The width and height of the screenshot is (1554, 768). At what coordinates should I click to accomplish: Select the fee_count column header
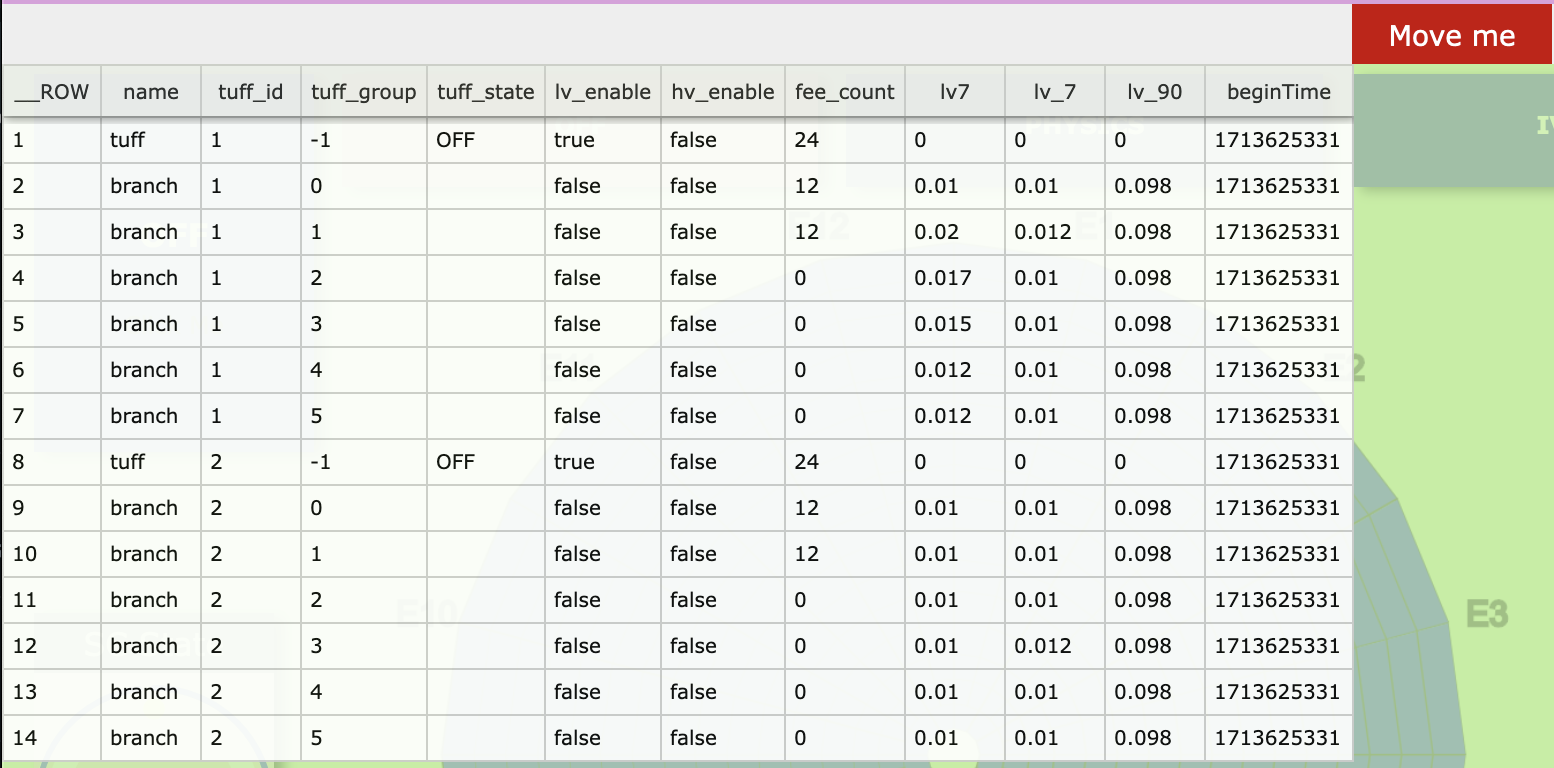845,92
